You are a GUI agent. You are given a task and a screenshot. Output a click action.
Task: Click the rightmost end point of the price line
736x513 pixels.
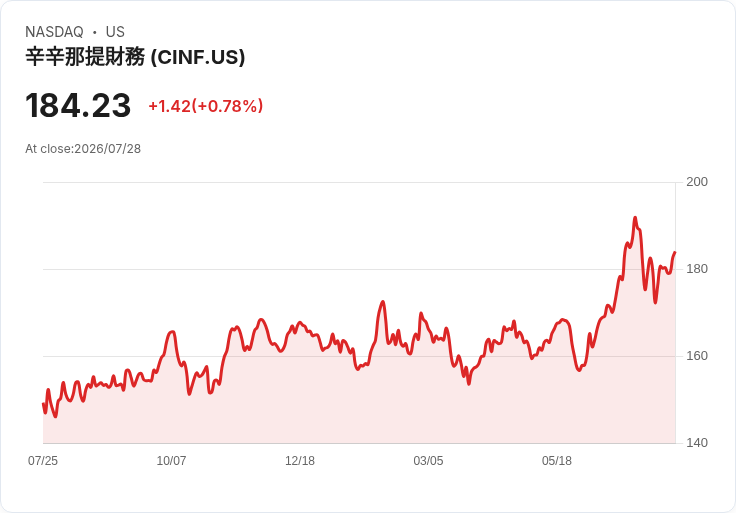point(675,253)
